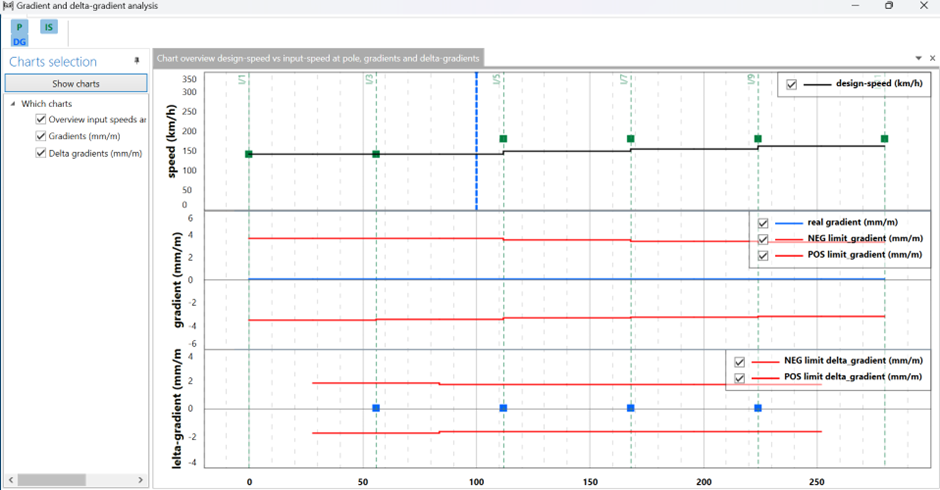Toggle the Delta gradients (mm/m) checkbox
The width and height of the screenshot is (940, 490).
(x=41, y=153)
